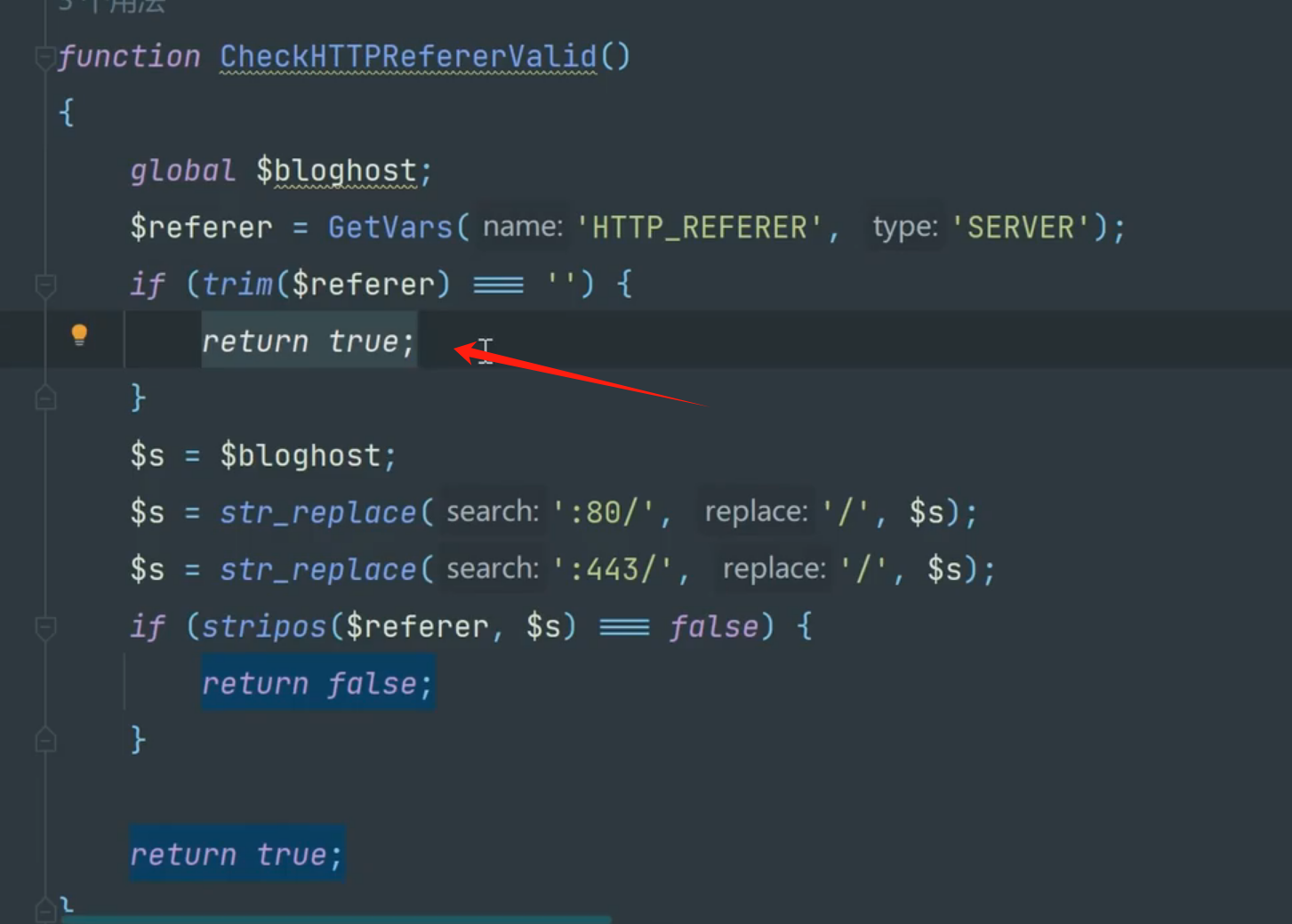Viewport: 1292px width, 924px height.
Task: Click the 'name:' parameter hint in GetVars
Action: click(x=522, y=228)
